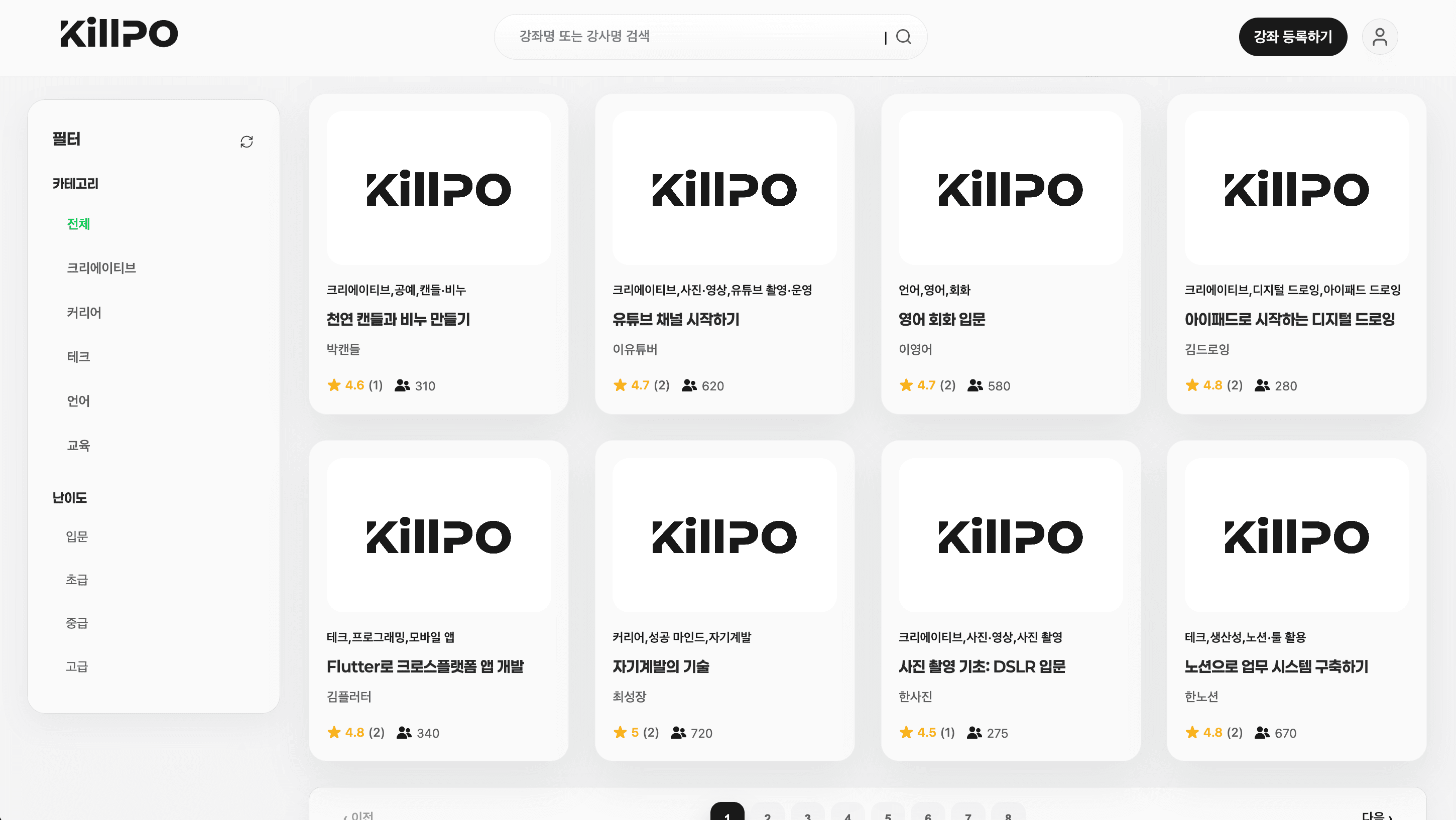Reset filters with the refresh icon

(247, 142)
